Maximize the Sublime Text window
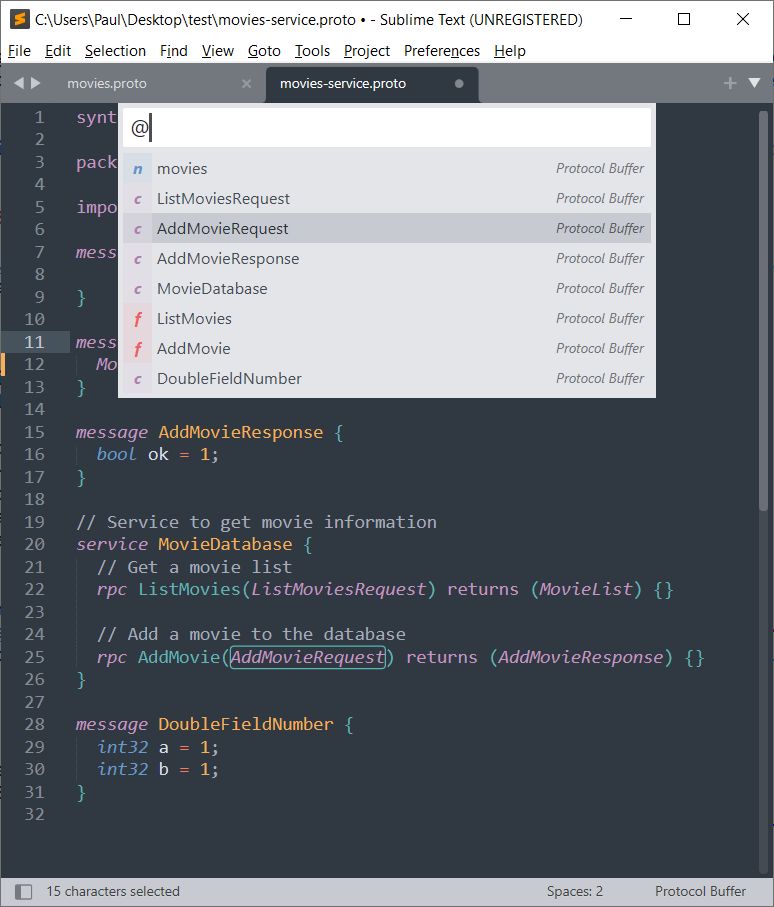Image resolution: width=774 pixels, height=907 pixels. (x=684, y=19)
